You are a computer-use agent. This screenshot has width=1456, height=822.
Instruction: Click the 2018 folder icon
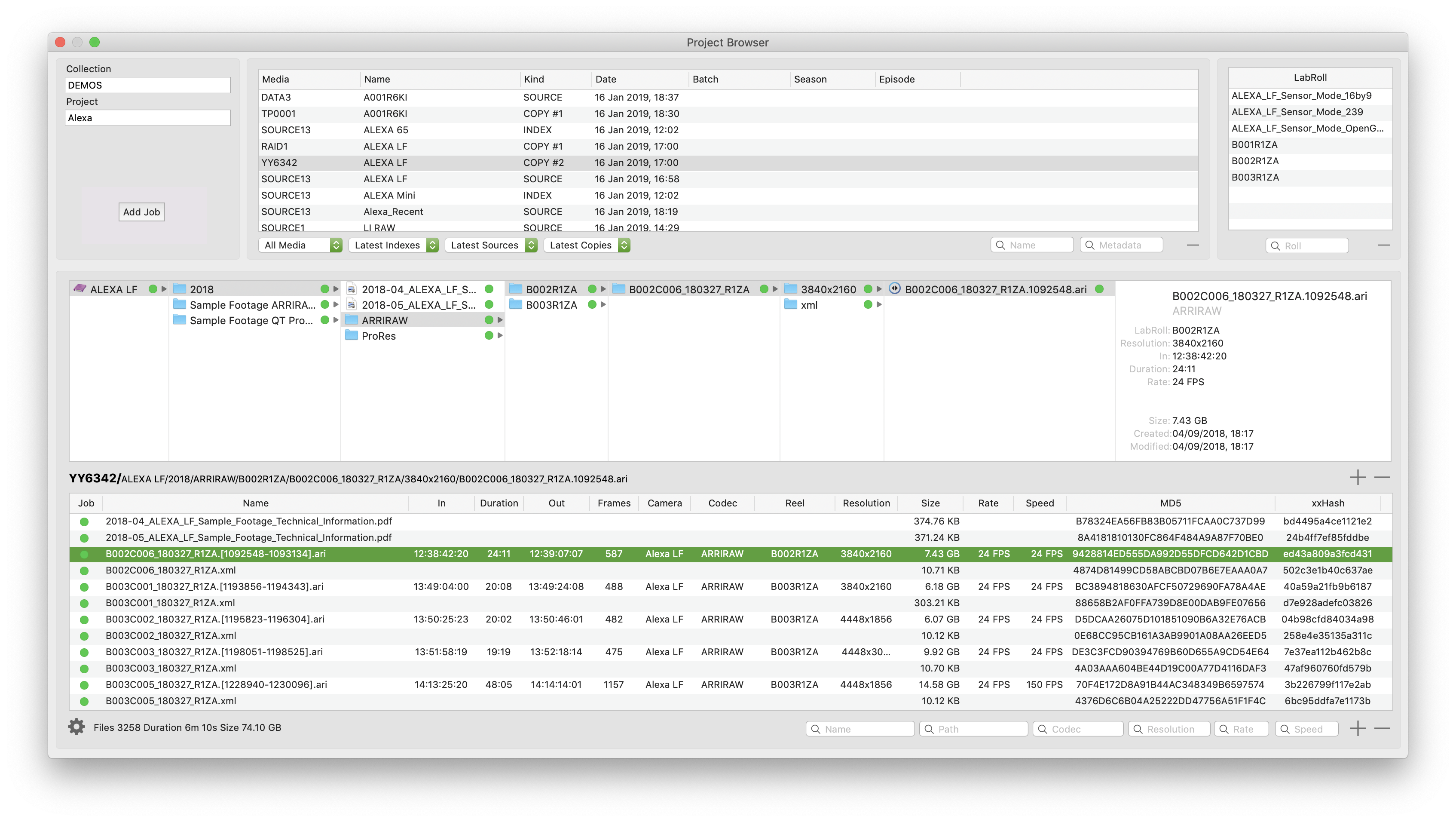[x=180, y=289]
